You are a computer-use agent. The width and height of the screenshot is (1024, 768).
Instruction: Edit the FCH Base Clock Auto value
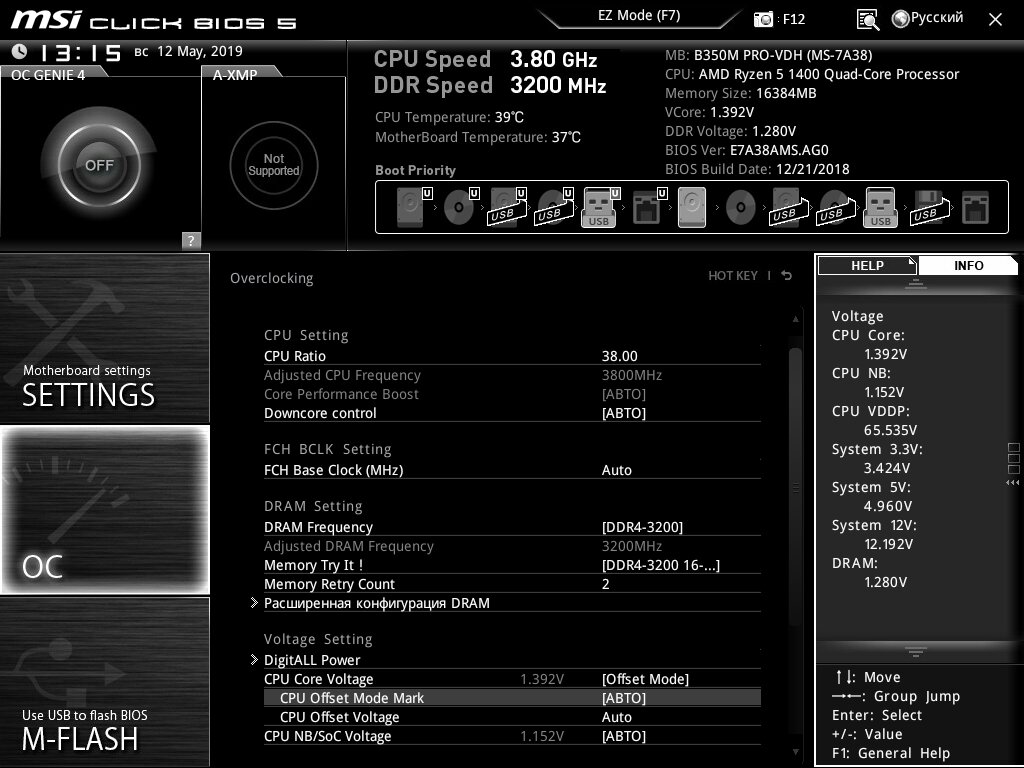pos(616,470)
